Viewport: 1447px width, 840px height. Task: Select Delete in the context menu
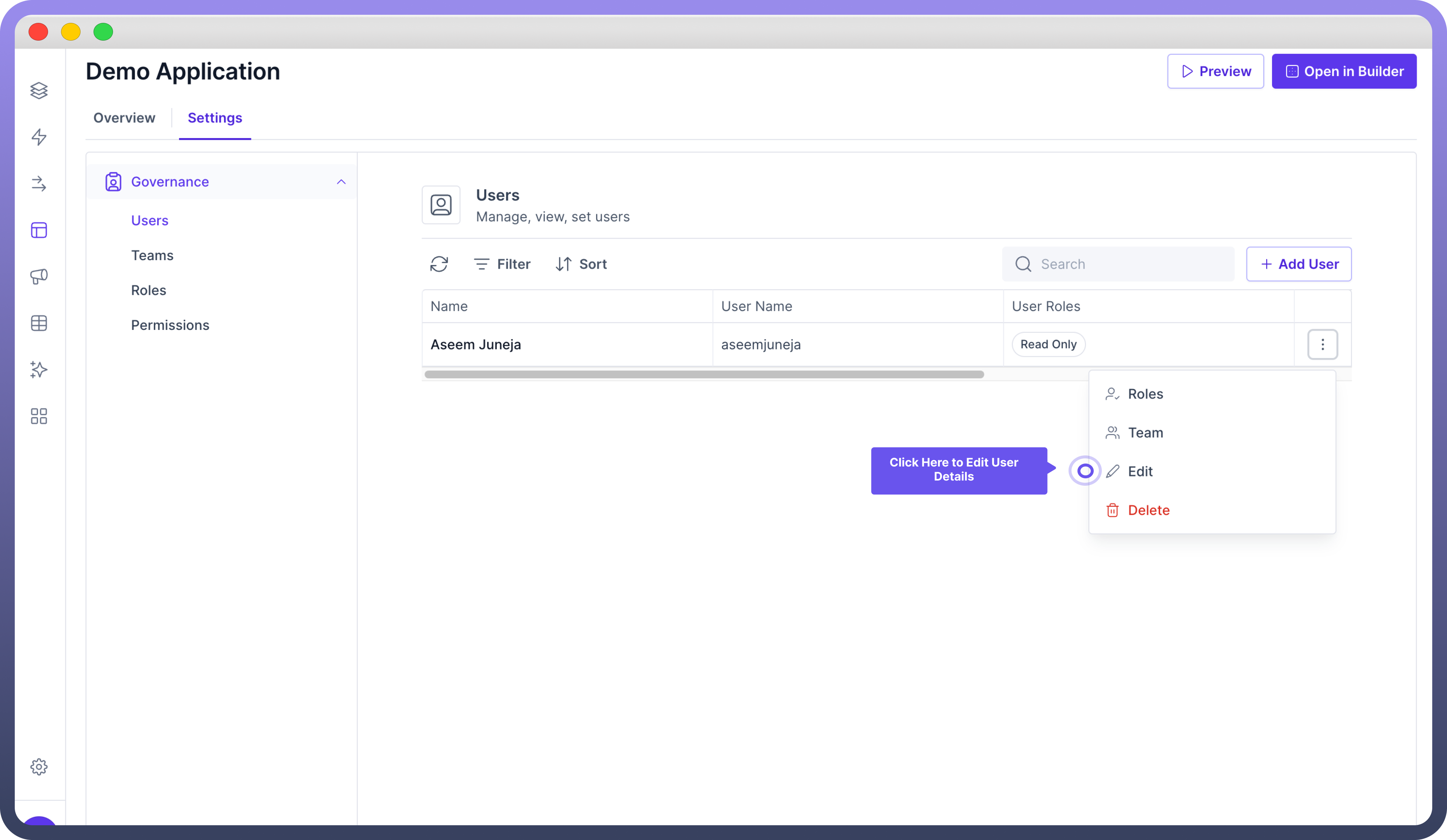click(1148, 510)
